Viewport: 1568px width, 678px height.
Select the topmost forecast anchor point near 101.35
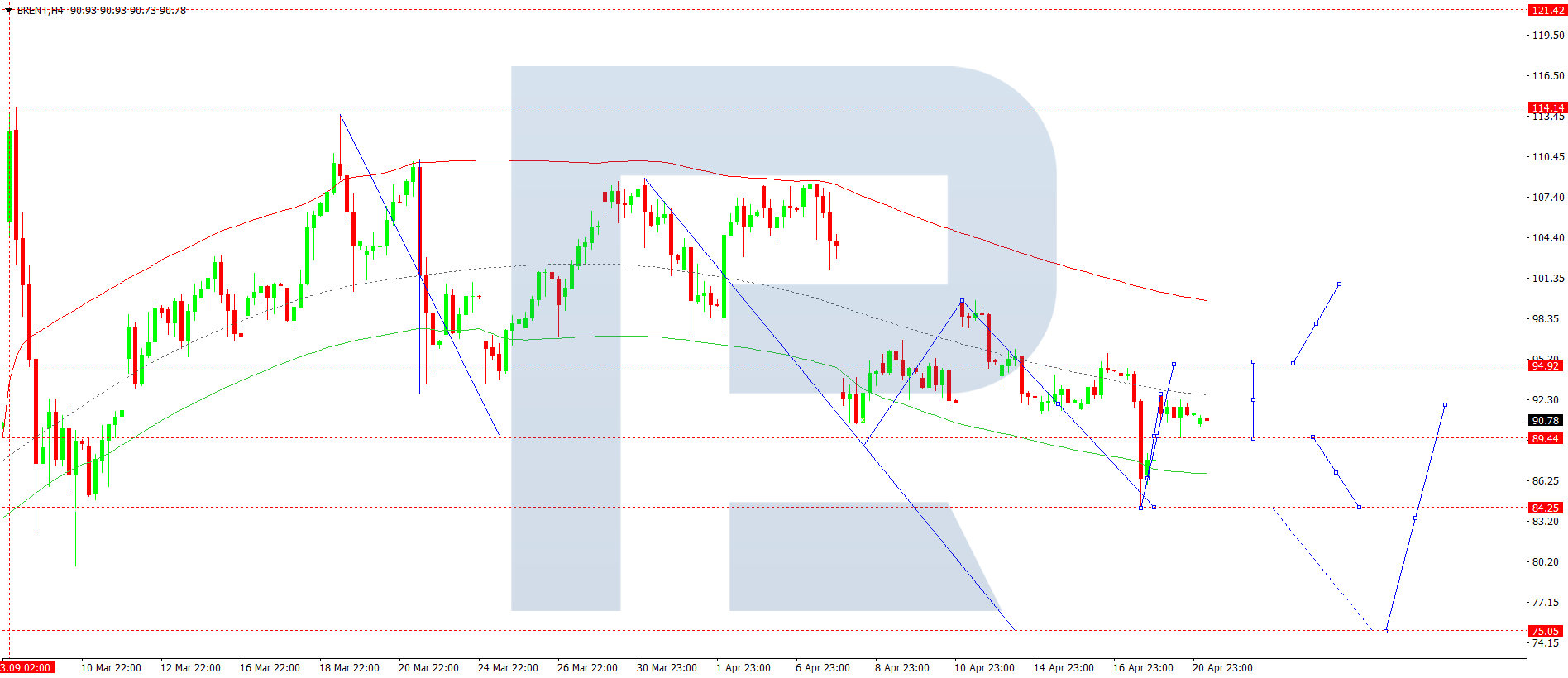[1339, 284]
